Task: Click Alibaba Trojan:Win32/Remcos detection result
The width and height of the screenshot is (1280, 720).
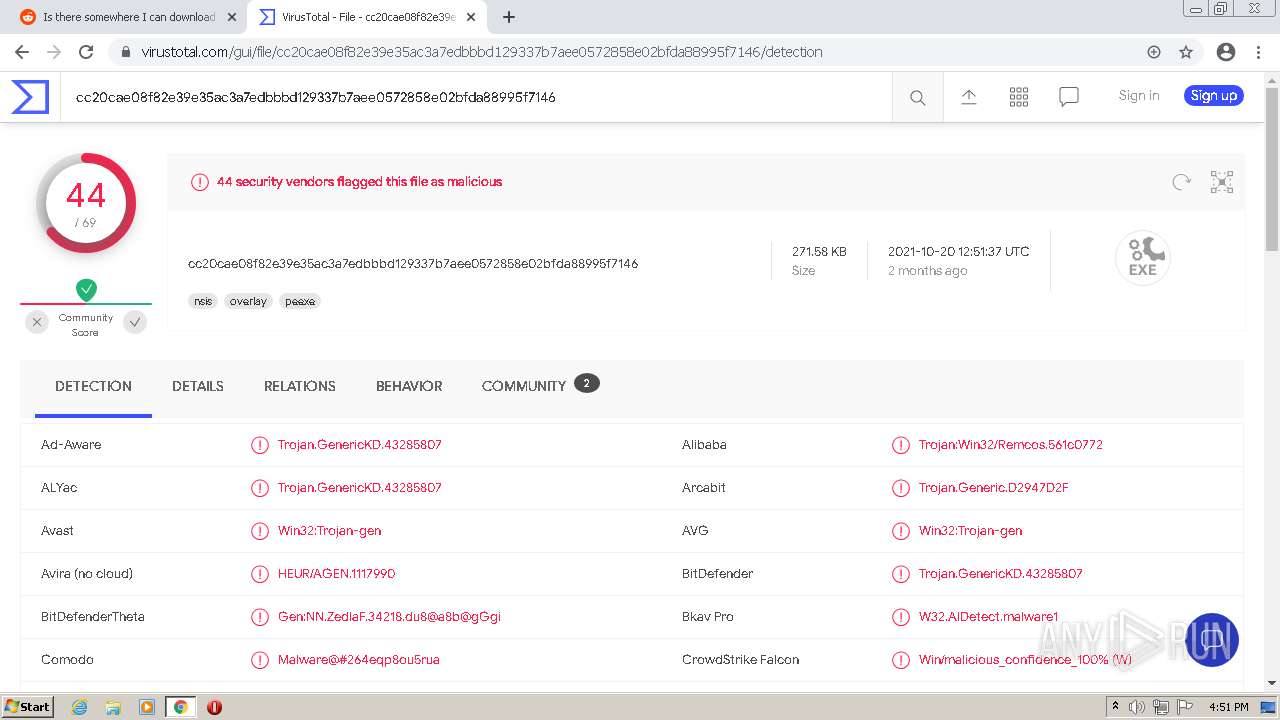Action: click(1010, 445)
